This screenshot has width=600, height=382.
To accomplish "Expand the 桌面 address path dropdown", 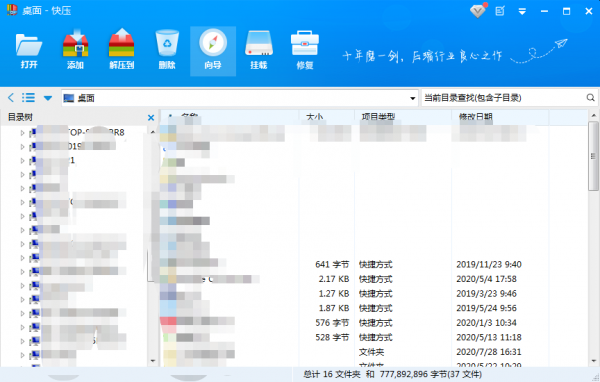I will (x=412, y=98).
